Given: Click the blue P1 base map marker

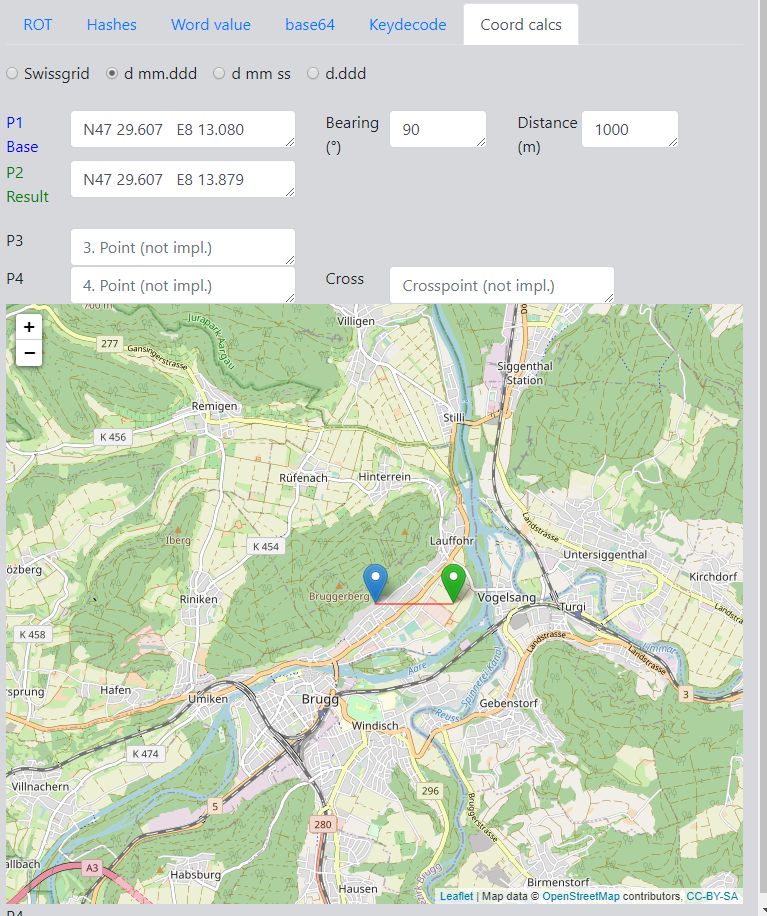Looking at the screenshot, I should (x=375, y=583).
